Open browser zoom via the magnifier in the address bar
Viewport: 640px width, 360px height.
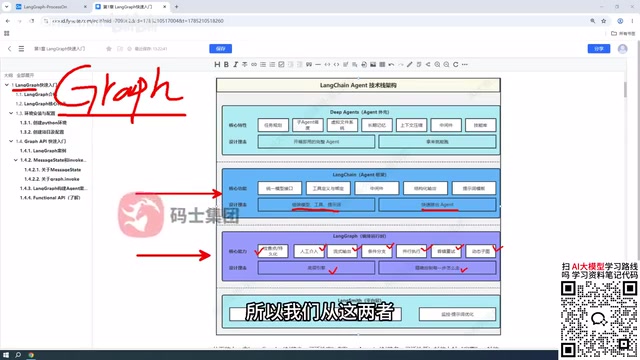(x=593, y=21)
